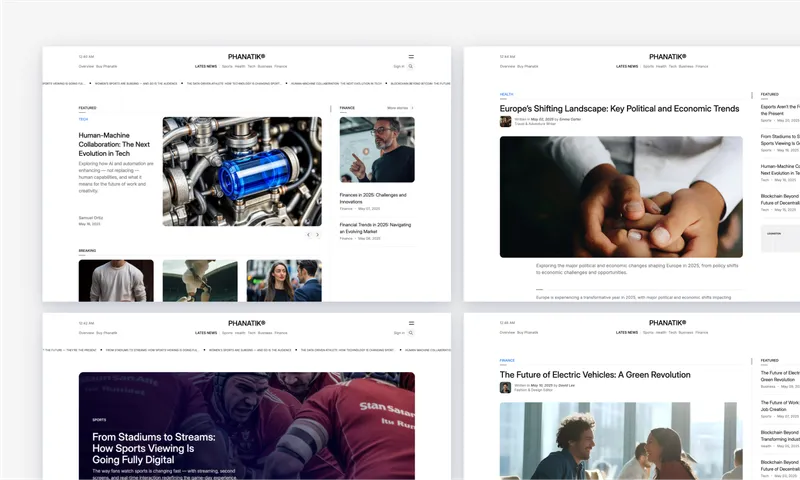
Task: Select HEALTH category tag above Europe headline
Action: click(506, 95)
